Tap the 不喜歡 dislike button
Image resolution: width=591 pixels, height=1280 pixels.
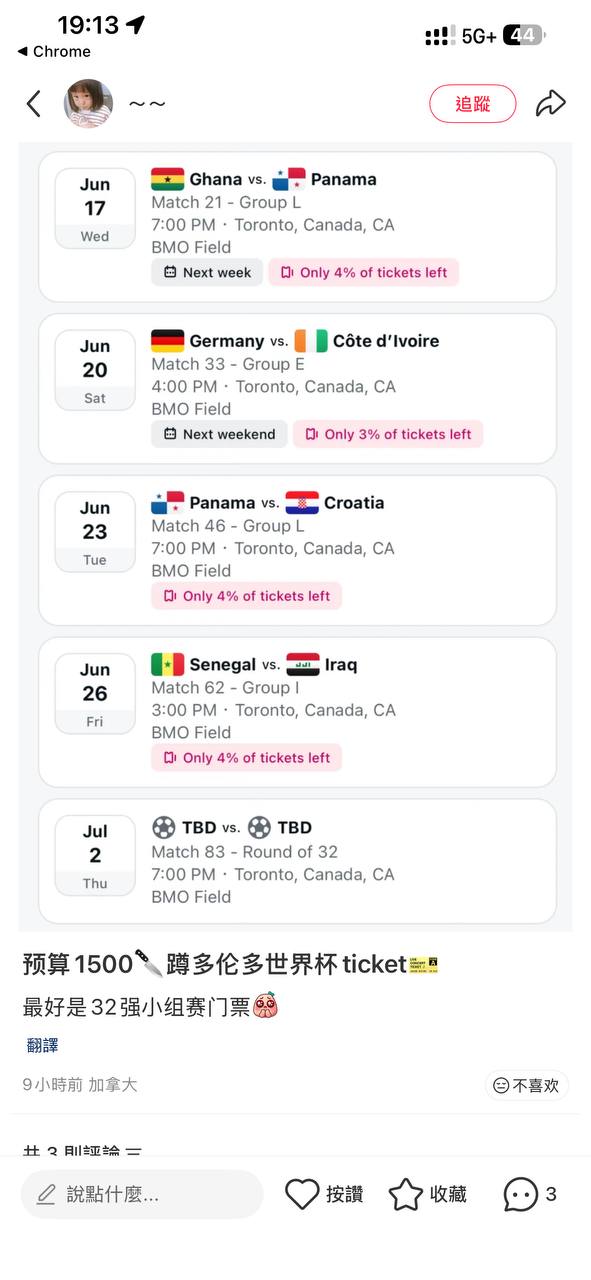click(527, 1085)
